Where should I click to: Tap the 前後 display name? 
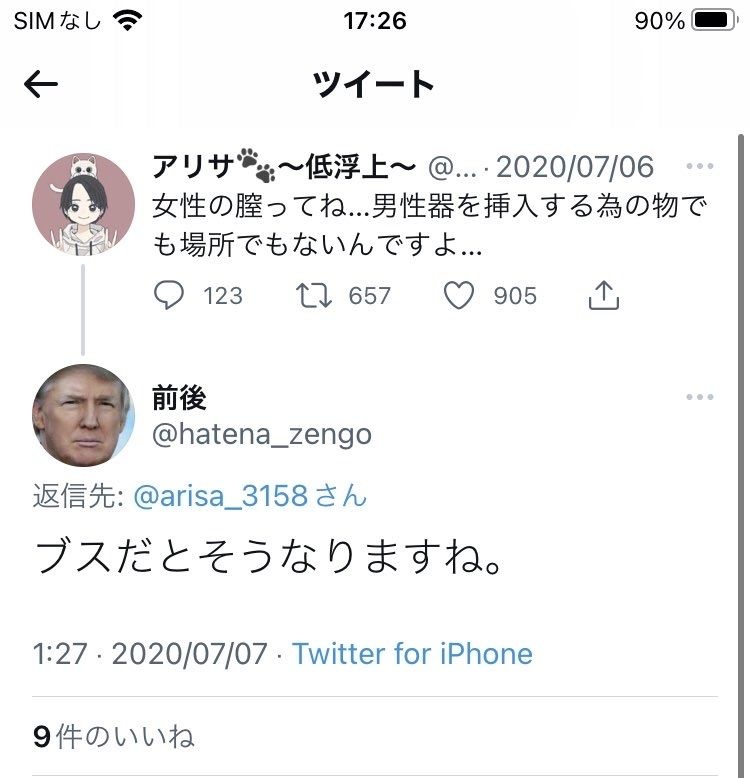[x=179, y=398]
